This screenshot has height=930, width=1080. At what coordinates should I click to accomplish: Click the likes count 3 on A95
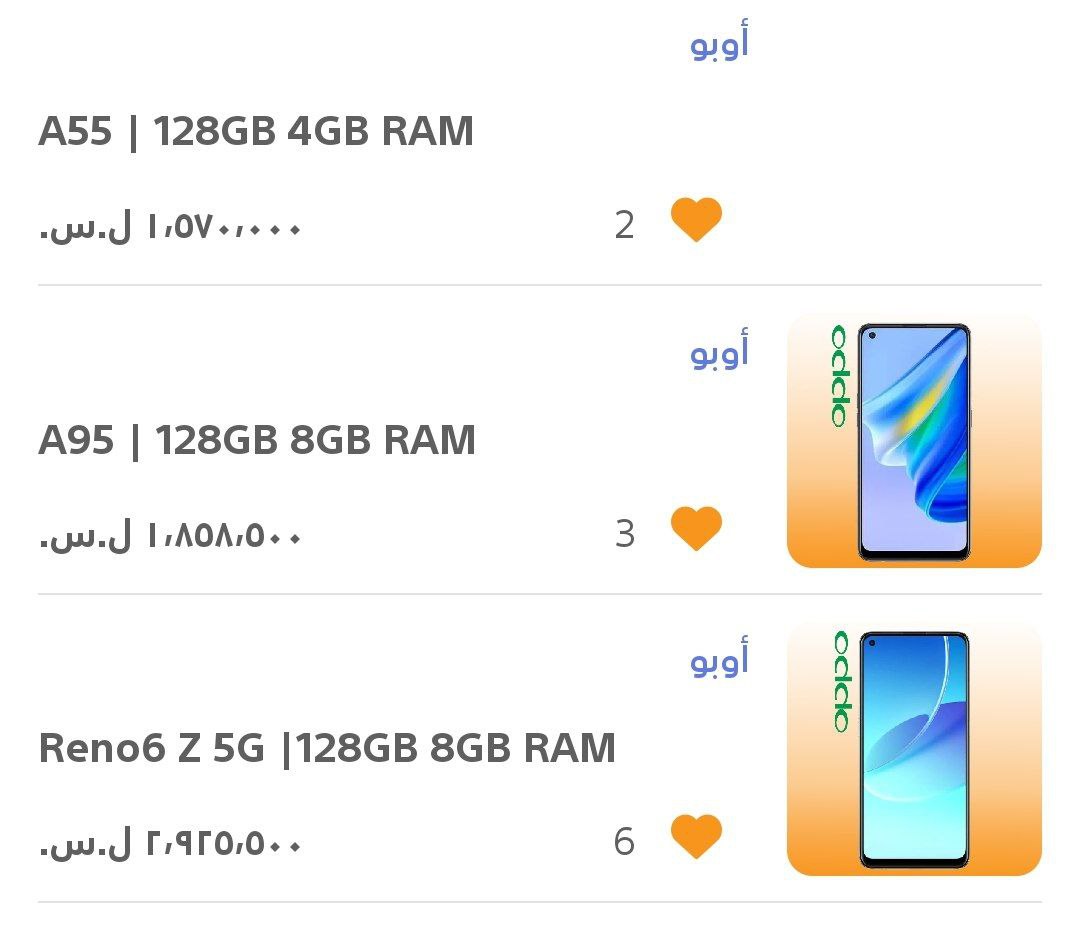[624, 534]
